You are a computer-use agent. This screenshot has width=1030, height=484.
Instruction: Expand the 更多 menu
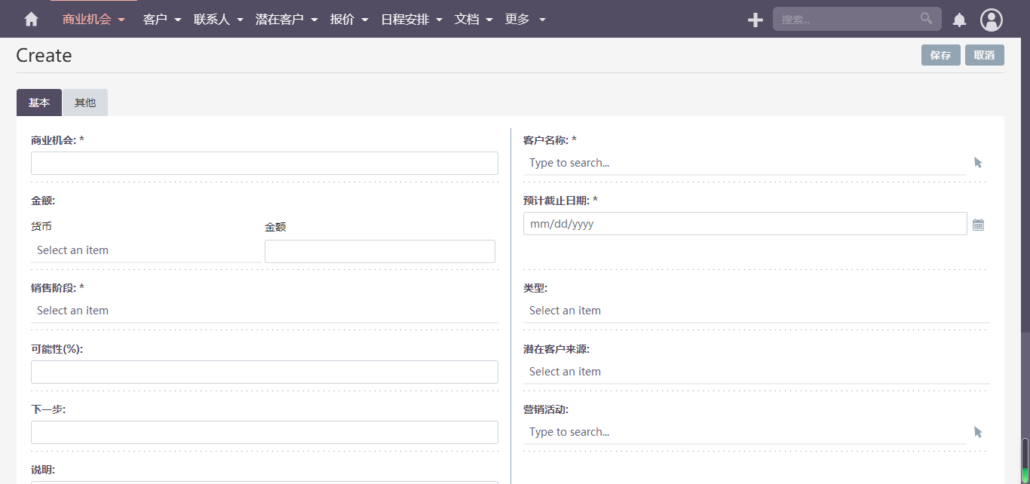click(x=525, y=19)
